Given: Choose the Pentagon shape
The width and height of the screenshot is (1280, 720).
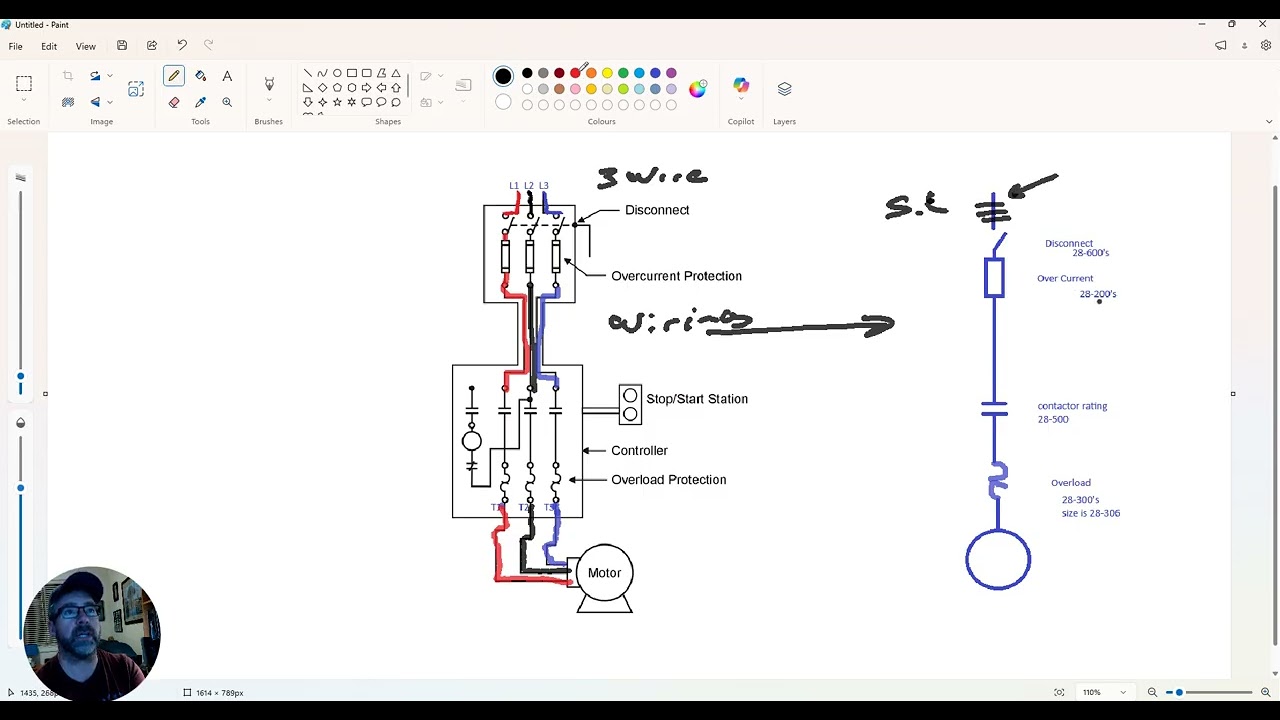Looking at the screenshot, I should [x=337, y=88].
